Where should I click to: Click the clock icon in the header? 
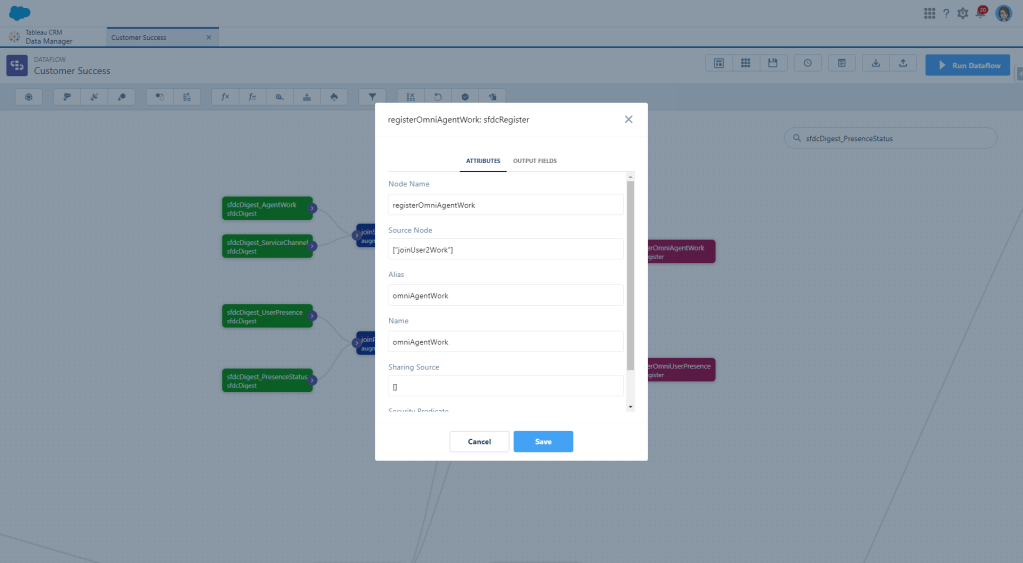click(807, 64)
